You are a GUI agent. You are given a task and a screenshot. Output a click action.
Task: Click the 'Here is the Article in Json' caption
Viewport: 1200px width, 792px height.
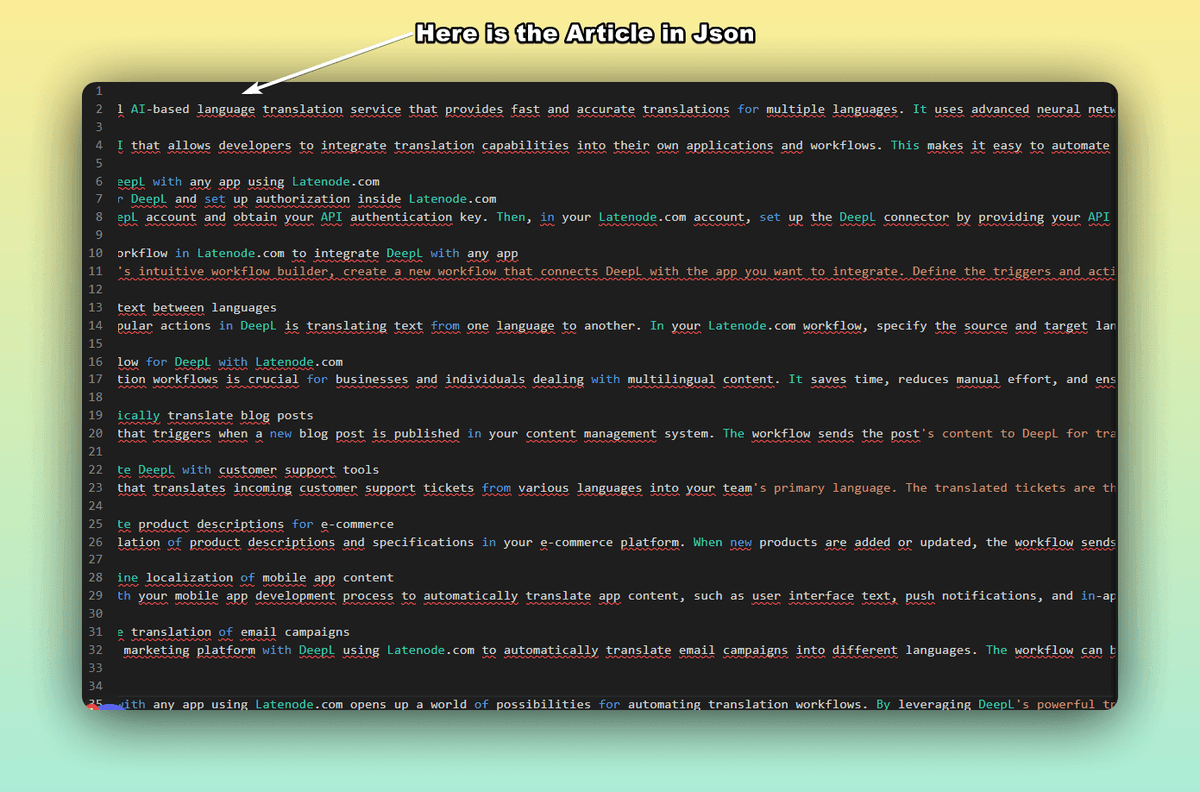(x=585, y=33)
